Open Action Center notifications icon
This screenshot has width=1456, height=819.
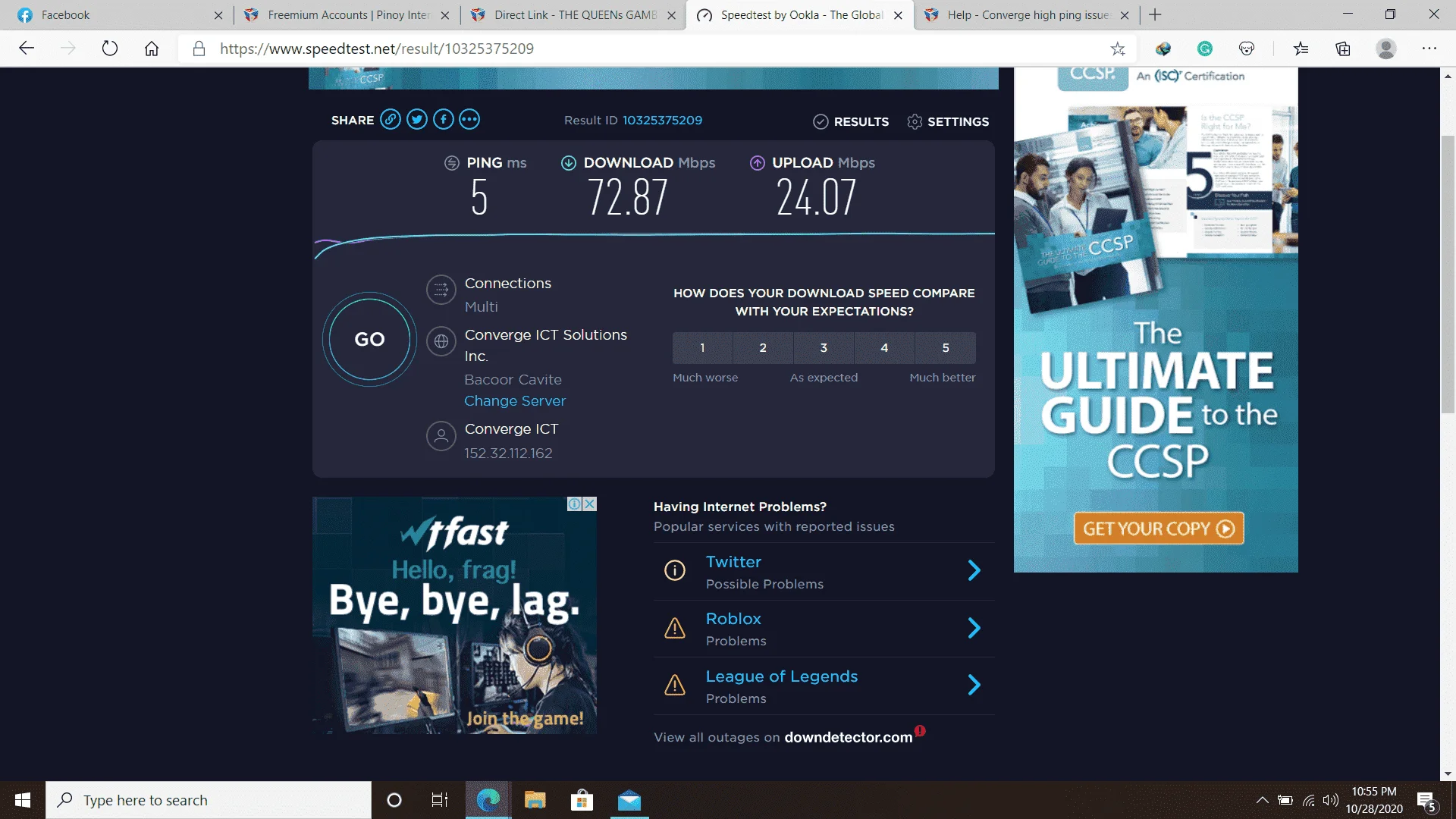(x=1426, y=801)
